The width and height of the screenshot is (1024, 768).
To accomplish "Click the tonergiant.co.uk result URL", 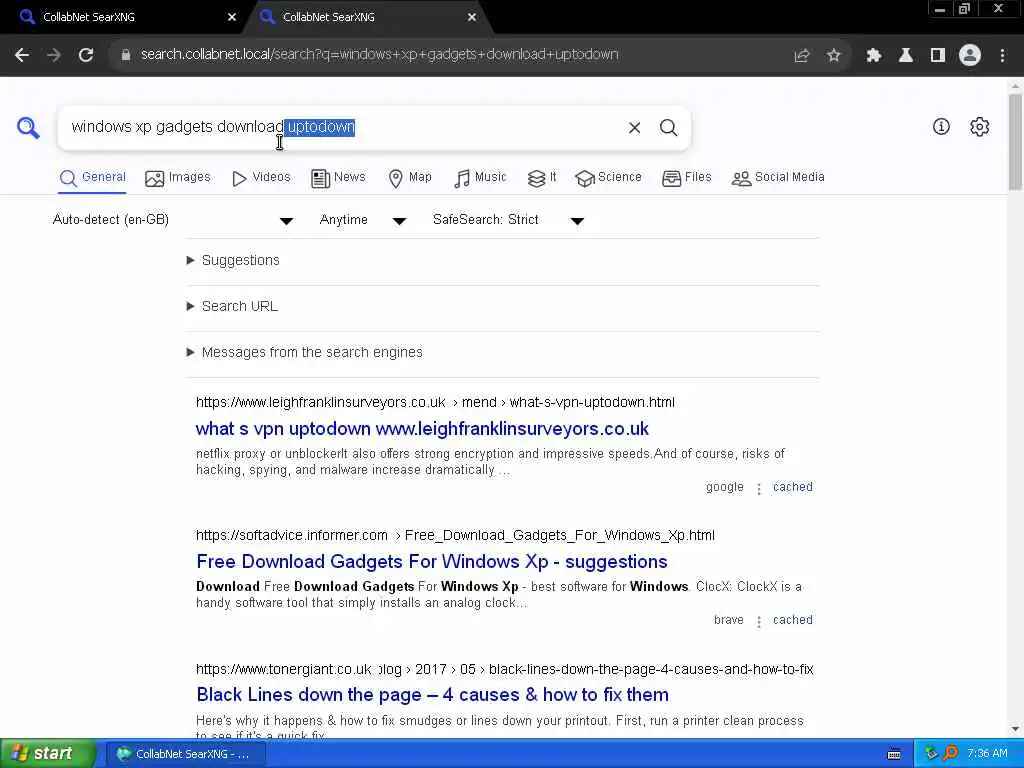I will 505,669.
